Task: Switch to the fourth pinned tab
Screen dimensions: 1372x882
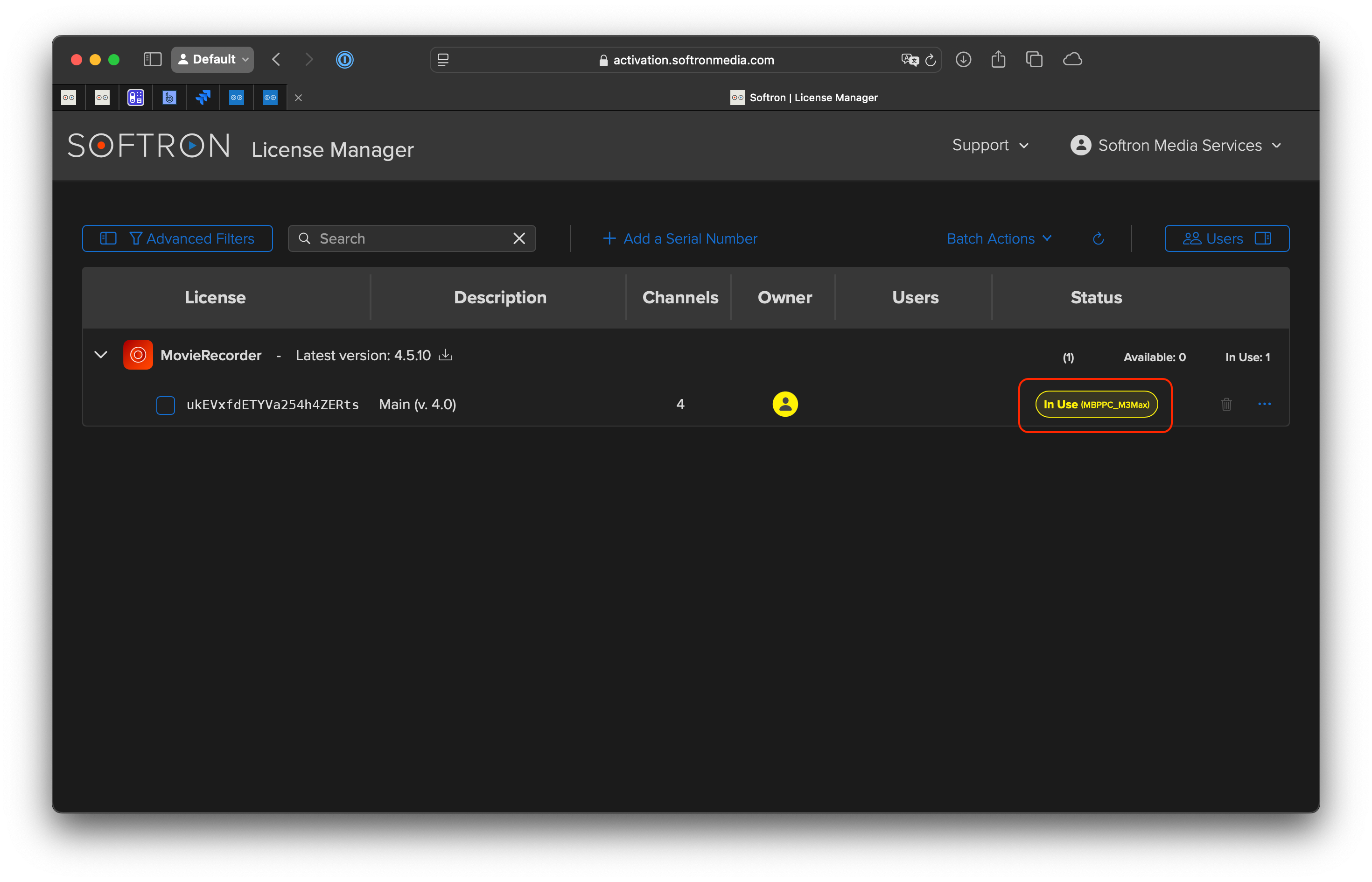Action: coord(169,98)
